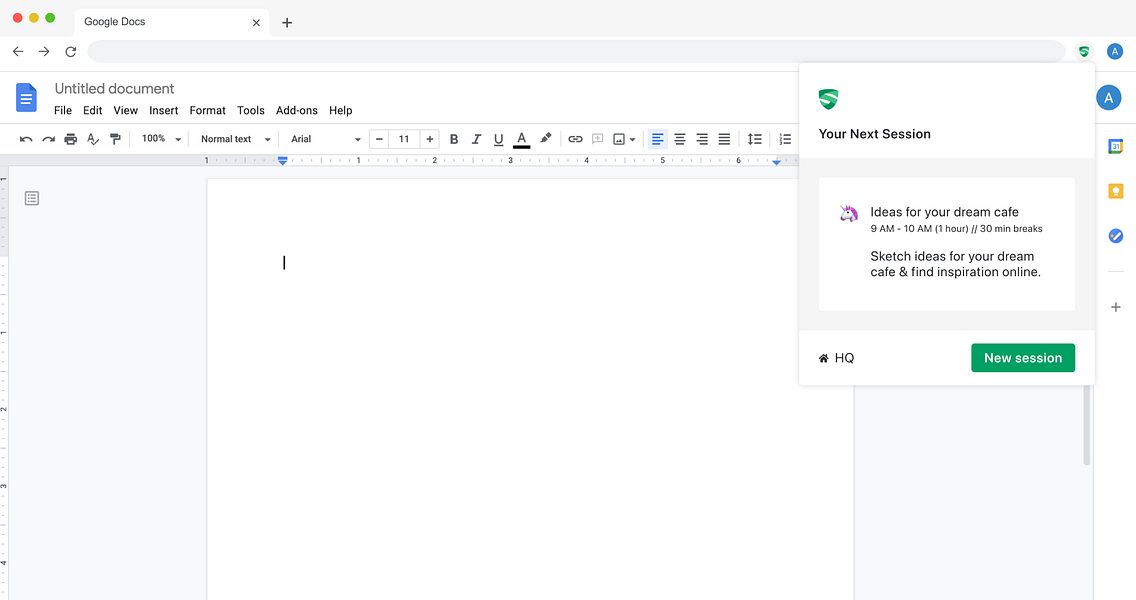Screen dimensions: 1136x600
Task: Open the Google account avatar in Docs
Action: pos(1108,98)
